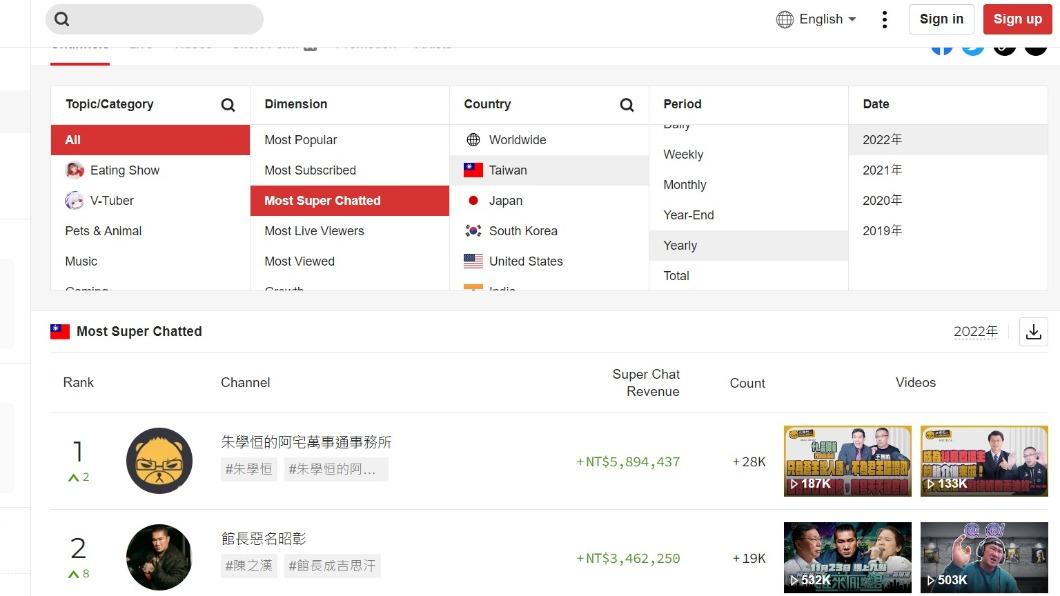Click the #朱學恒 tag
1060x596 pixels.
click(x=248, y=469)
